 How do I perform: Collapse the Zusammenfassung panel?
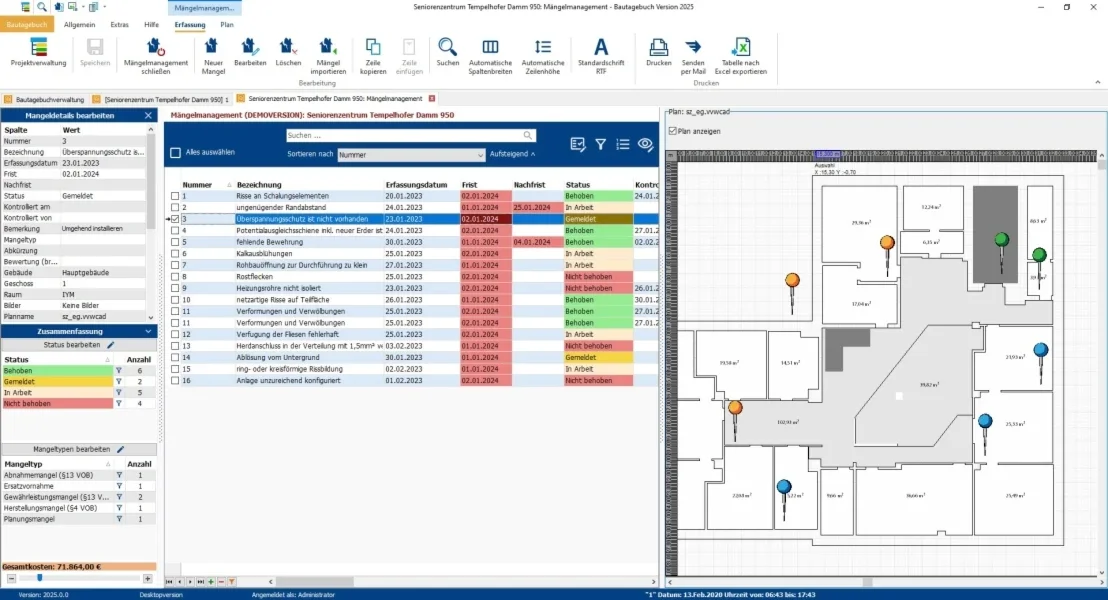pos(148,331)
